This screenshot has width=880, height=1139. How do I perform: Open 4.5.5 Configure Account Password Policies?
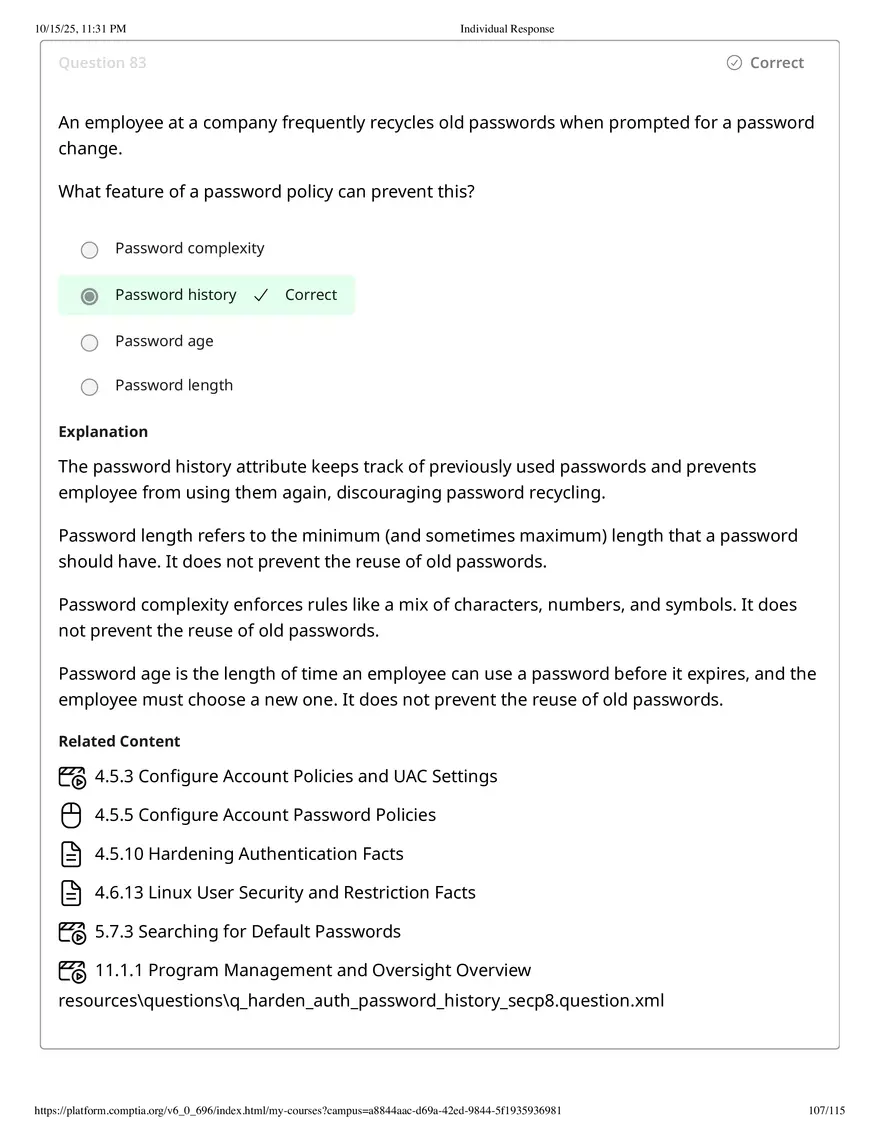coord(265,814)
